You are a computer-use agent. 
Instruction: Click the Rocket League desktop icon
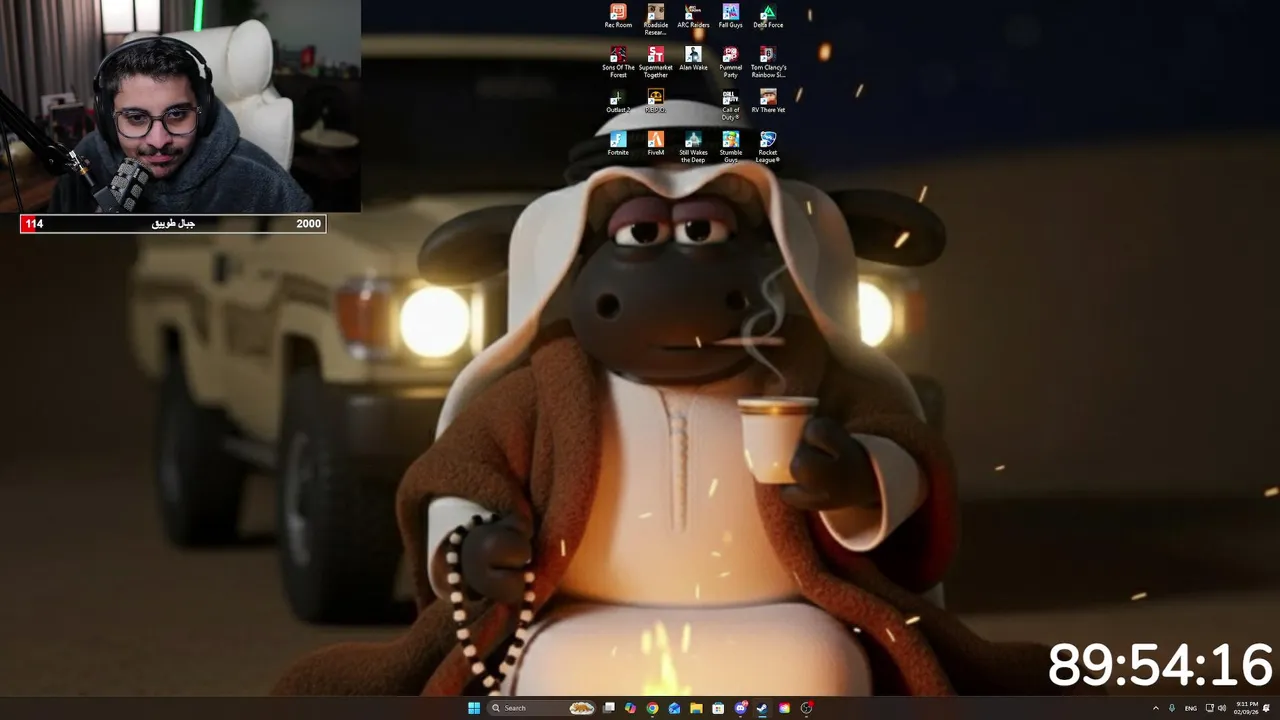tap(768, 147)
